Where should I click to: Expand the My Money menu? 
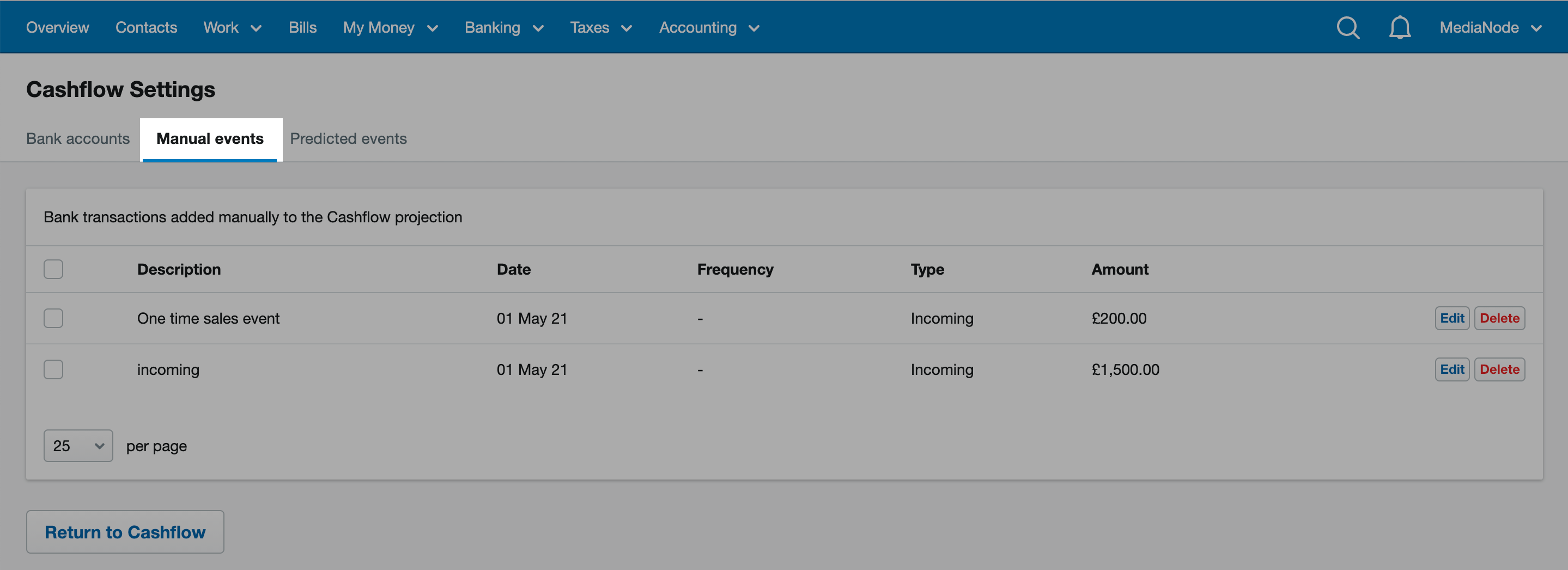tap(390, 27)
